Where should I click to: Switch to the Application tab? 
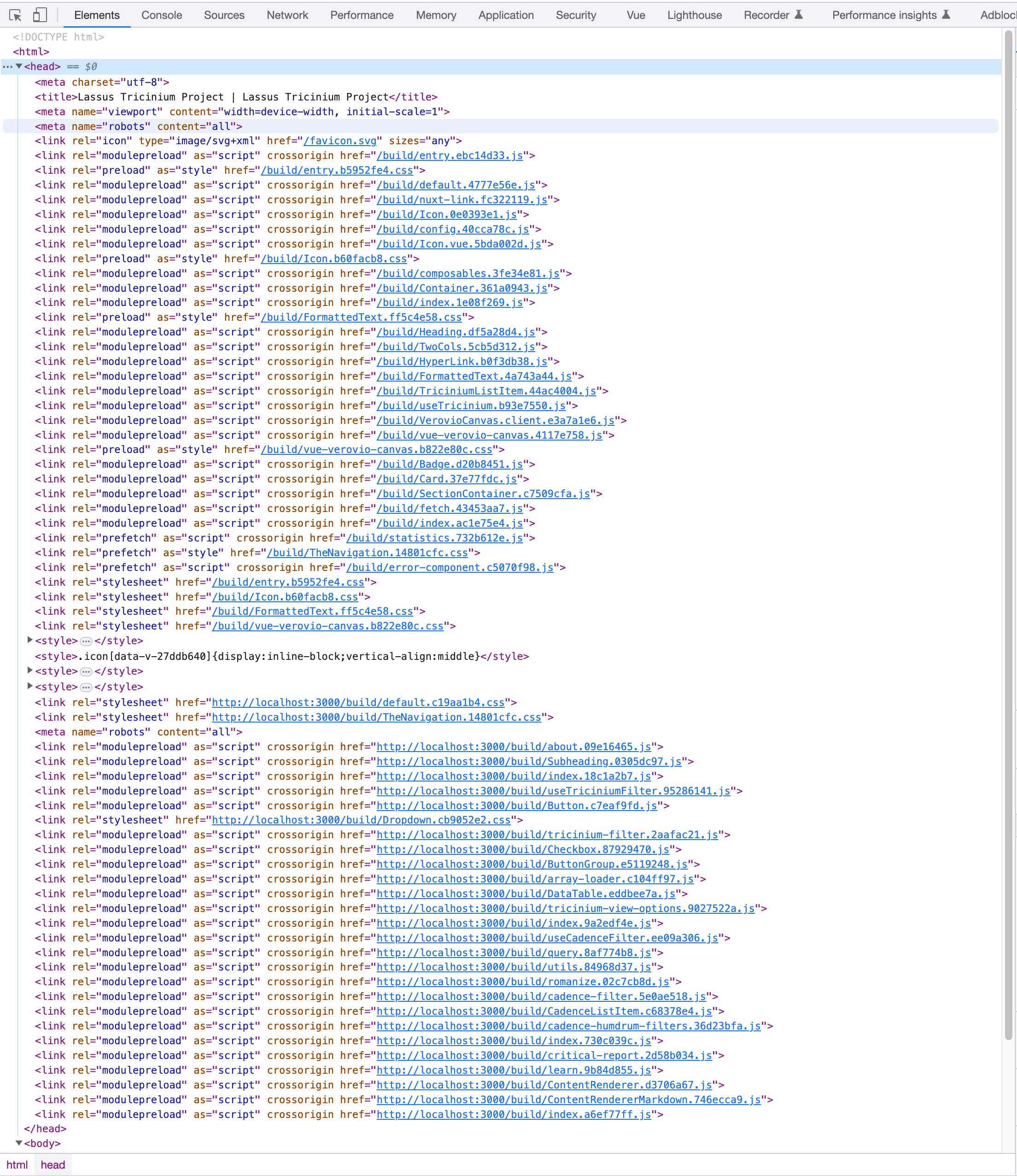point(506,15)
